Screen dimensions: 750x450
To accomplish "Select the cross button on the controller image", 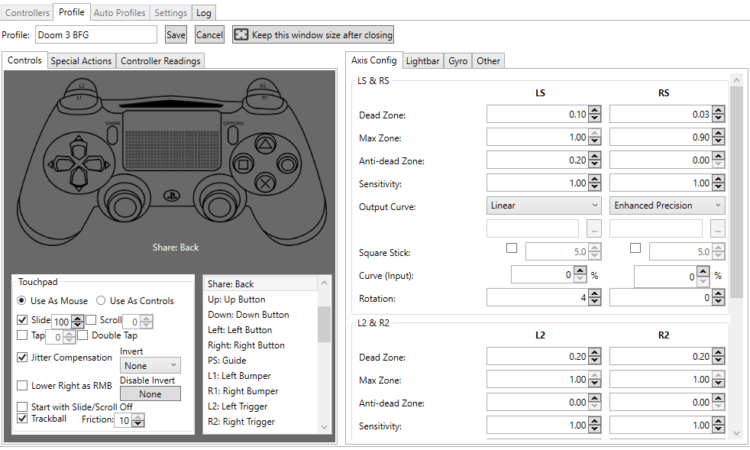I will [x=265, y=183].
